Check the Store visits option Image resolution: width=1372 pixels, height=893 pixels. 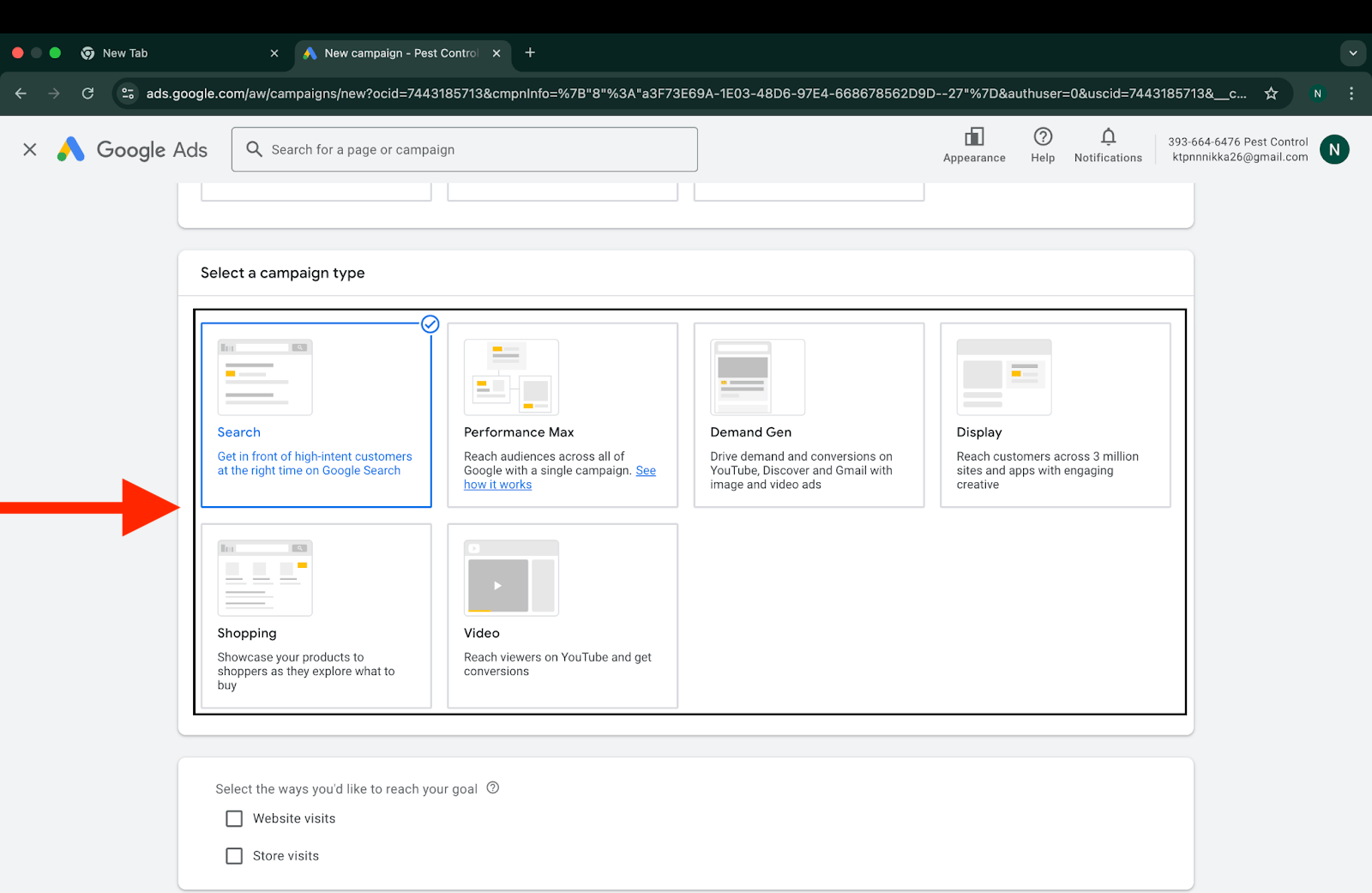click(x=234, y=856)
